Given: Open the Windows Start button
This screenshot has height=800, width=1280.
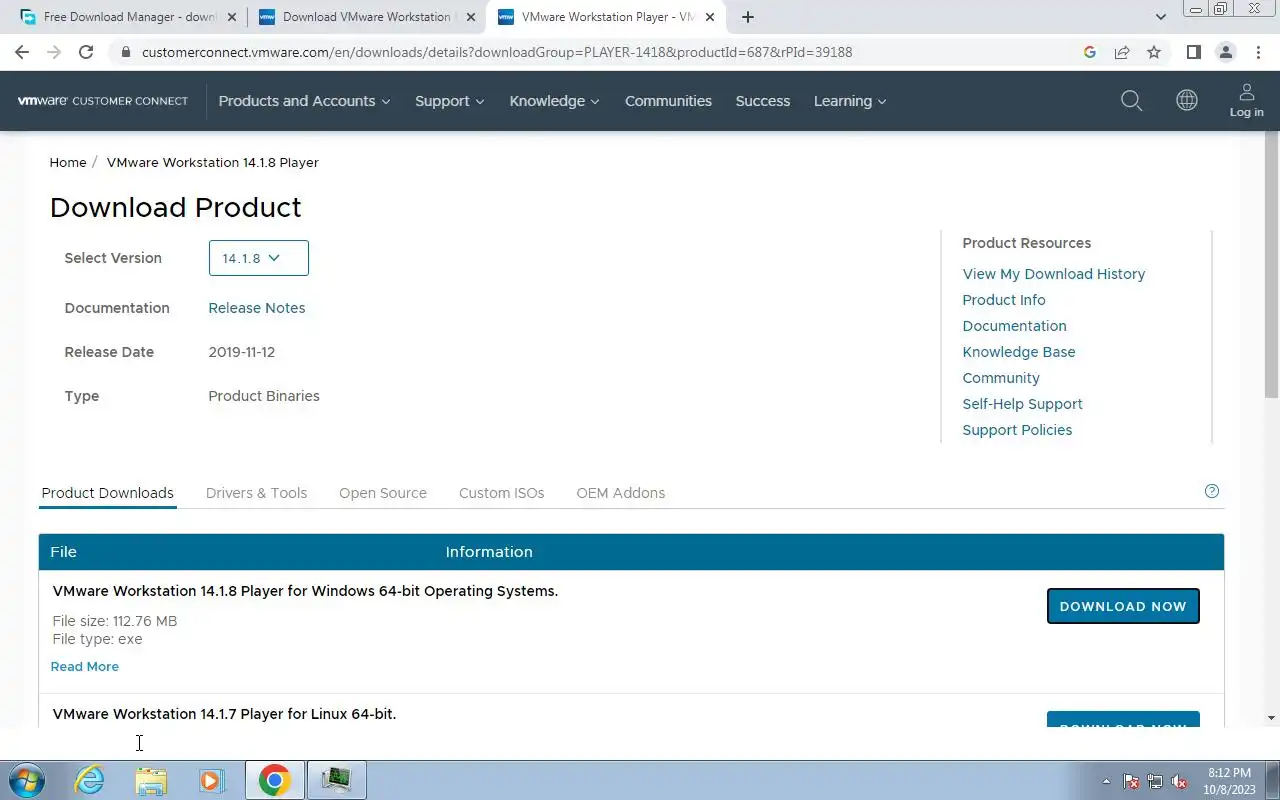Looking at the screenshot, I should pyautogui.click(x=25, y=780).
